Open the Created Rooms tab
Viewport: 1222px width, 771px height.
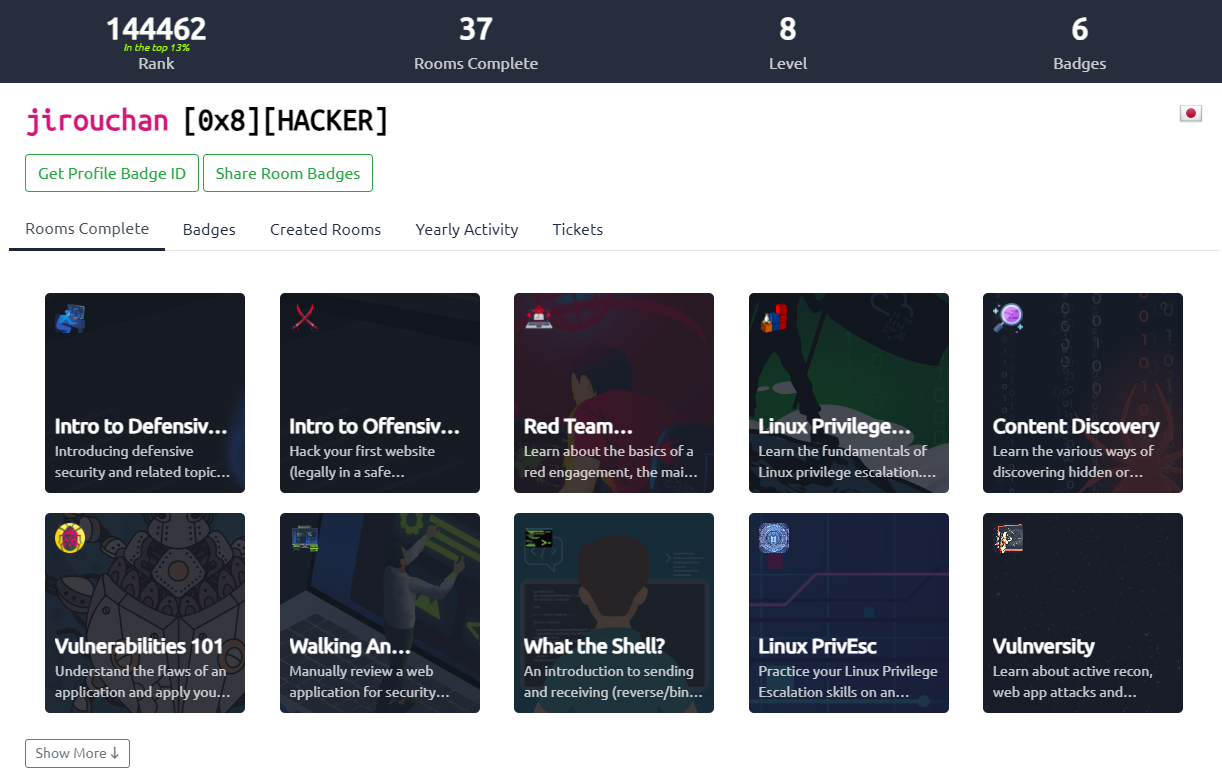(x=325, y=229)
